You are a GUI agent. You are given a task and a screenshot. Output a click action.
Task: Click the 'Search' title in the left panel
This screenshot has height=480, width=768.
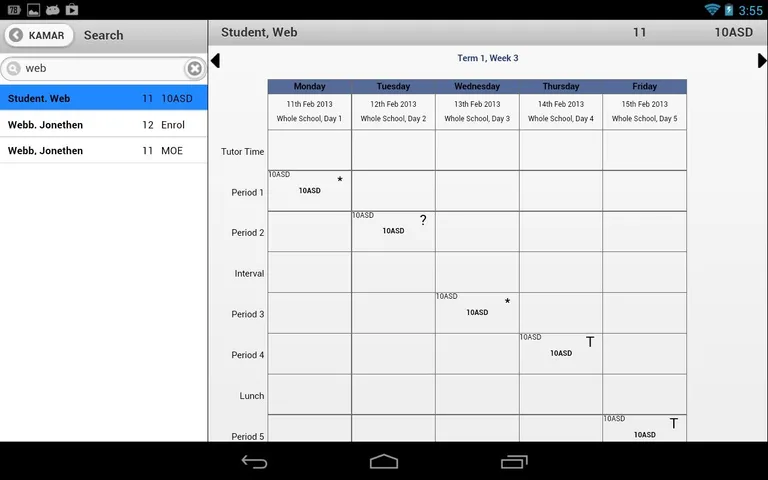tap(103, 35)
